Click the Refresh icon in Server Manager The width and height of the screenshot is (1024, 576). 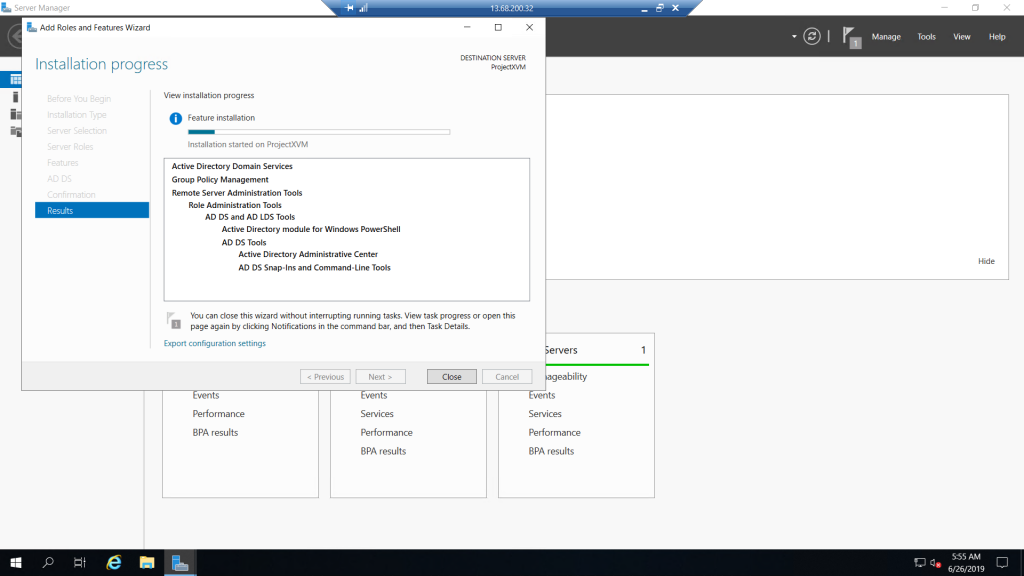point(812,37)
